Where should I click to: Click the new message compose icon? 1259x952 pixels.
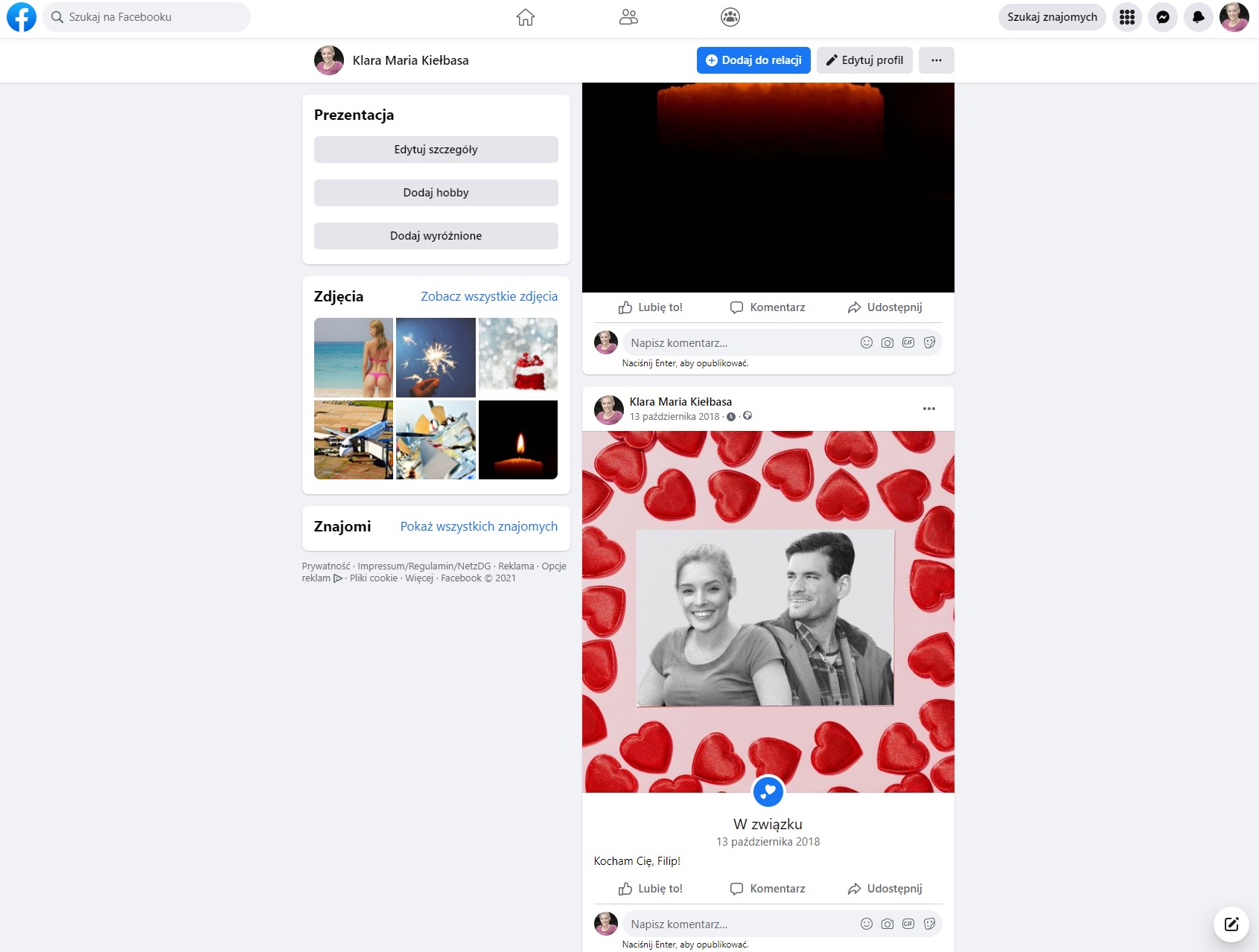[x=1231, y=924]
